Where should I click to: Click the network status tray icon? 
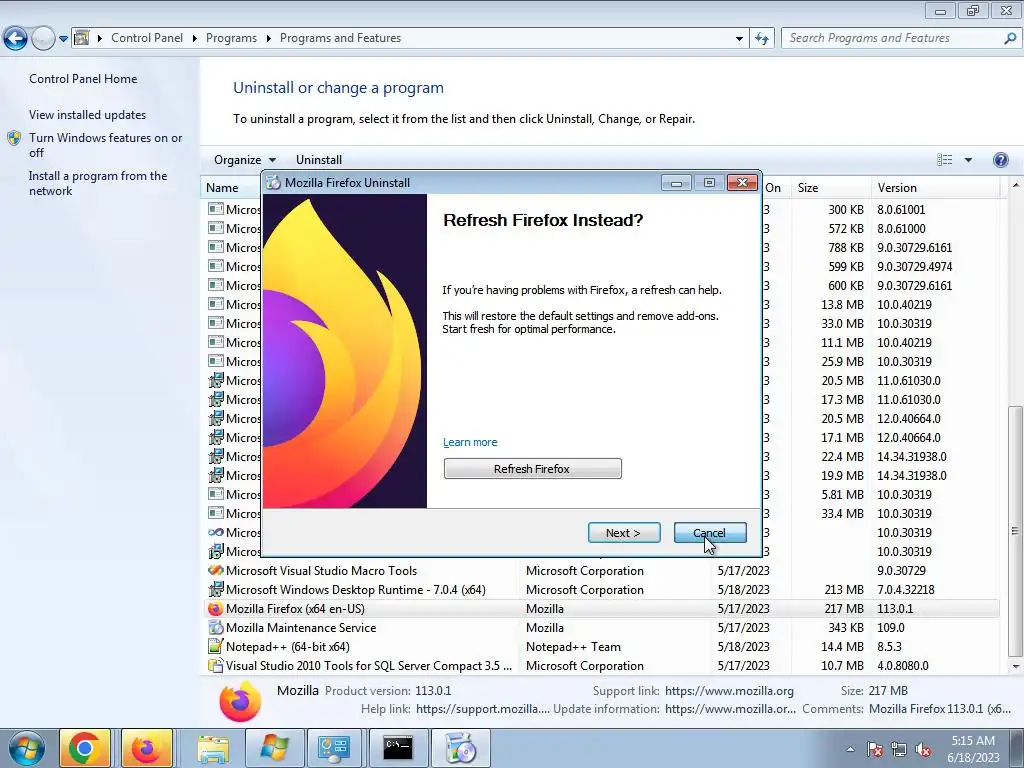899,749
